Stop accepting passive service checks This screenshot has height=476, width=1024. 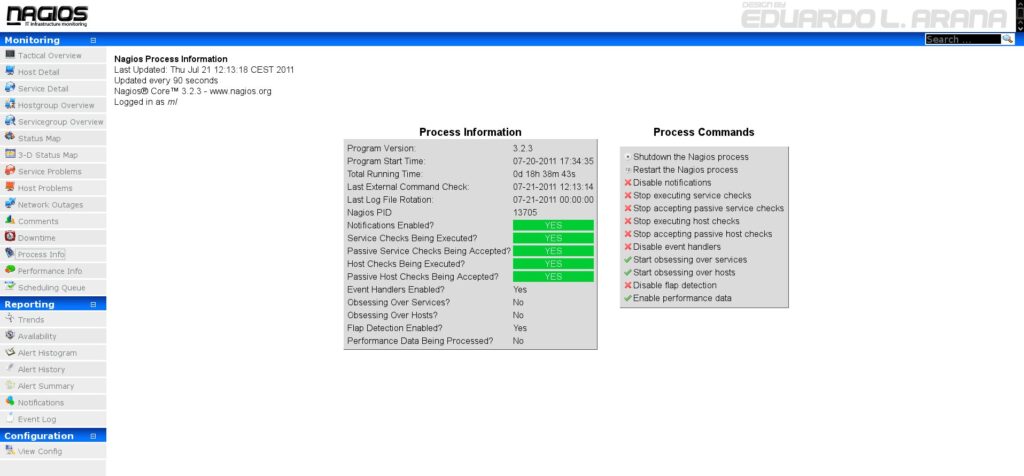709,208
